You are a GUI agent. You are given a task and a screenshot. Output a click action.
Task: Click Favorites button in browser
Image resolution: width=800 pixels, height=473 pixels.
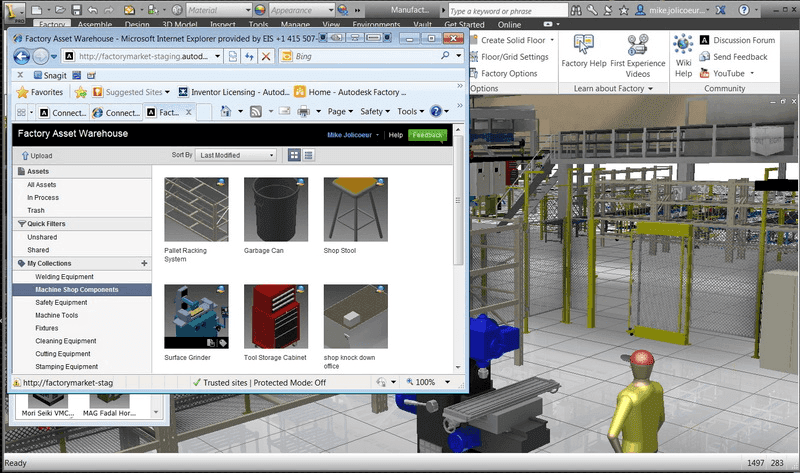[40, 92]
